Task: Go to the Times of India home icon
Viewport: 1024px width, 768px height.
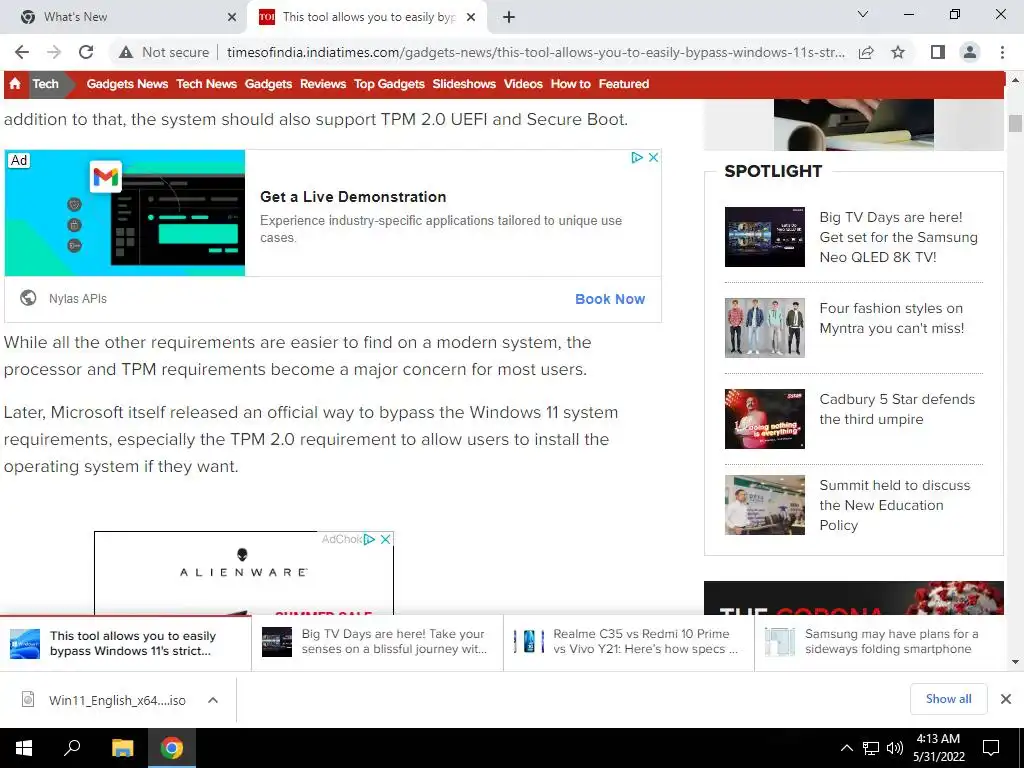Action: click(15, 84)
